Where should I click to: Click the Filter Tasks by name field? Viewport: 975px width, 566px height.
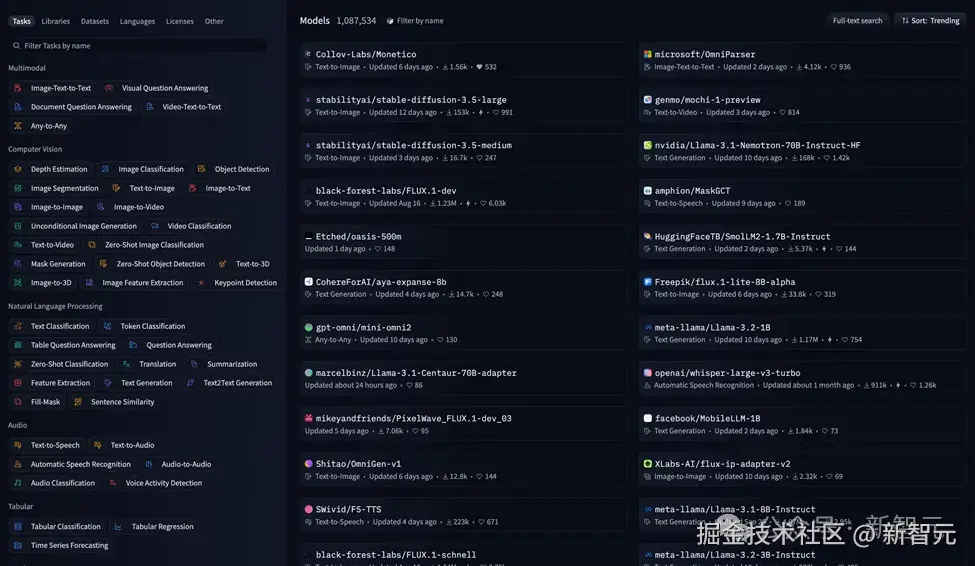click(x=138, y=45)
